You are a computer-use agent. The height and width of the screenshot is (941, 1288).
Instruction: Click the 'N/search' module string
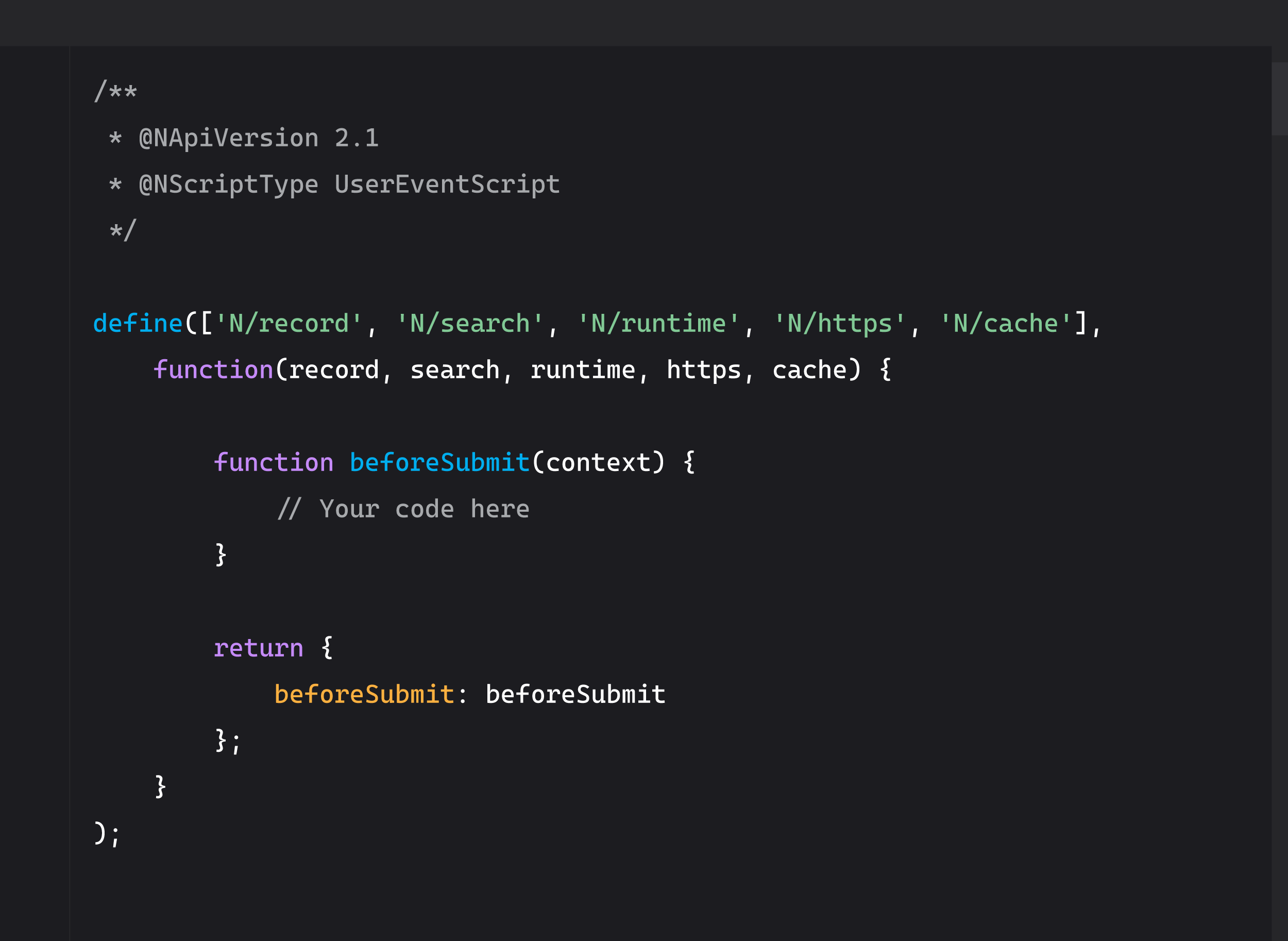pyautogui.click(x=470, y=324)
